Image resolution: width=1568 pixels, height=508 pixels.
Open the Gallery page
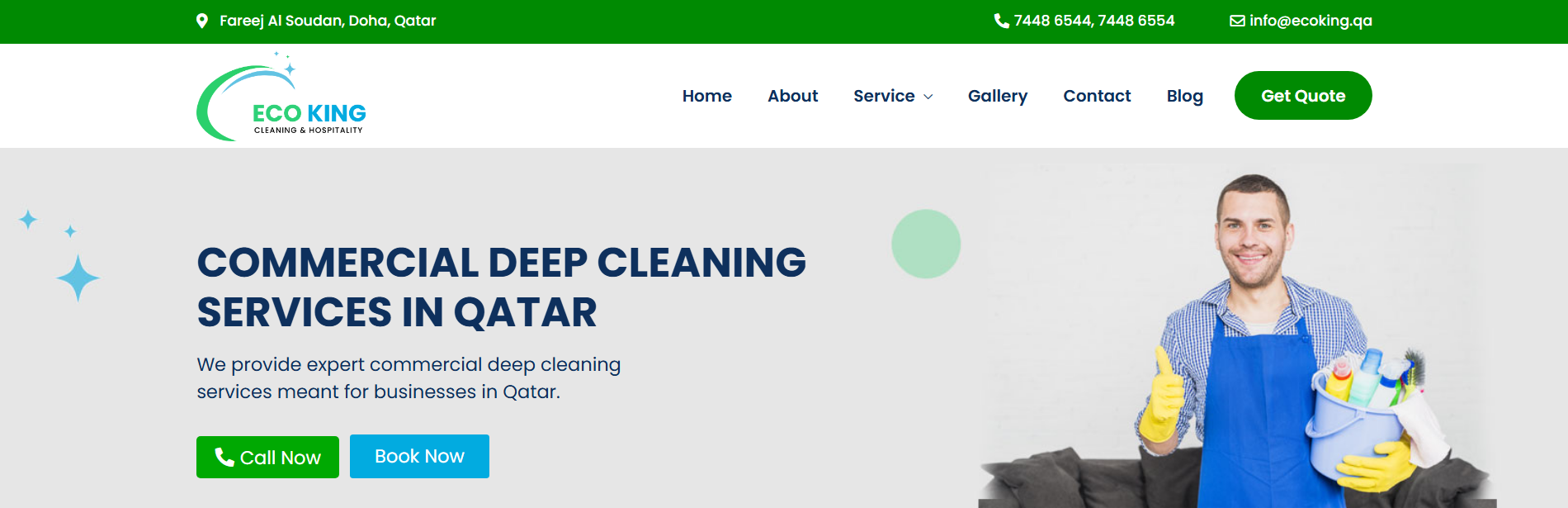998,96
